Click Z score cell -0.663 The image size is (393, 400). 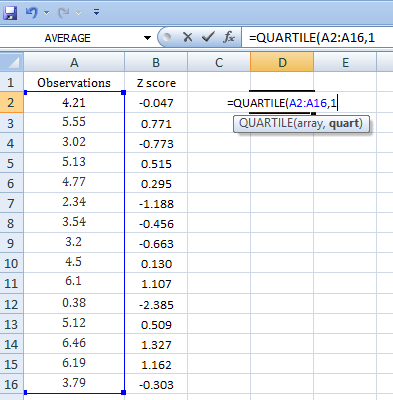(156, 244)
